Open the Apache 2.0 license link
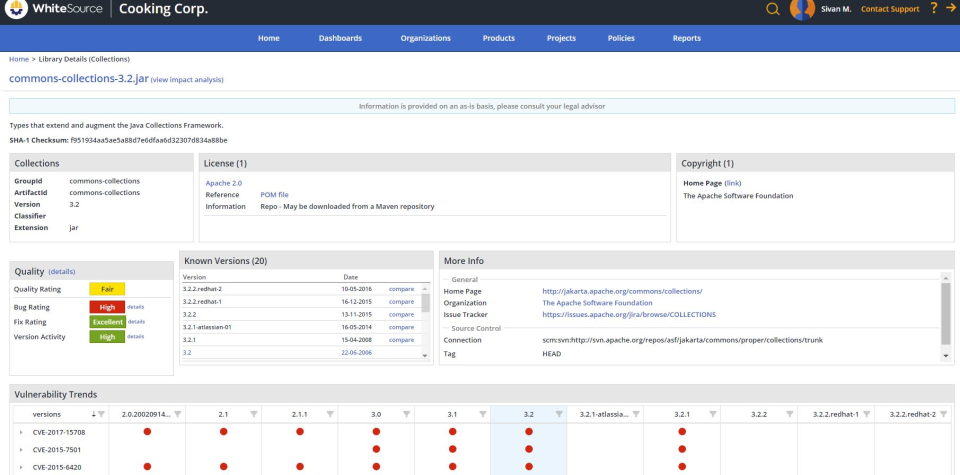The image size is (960, 475). click(x=224, y=183)
